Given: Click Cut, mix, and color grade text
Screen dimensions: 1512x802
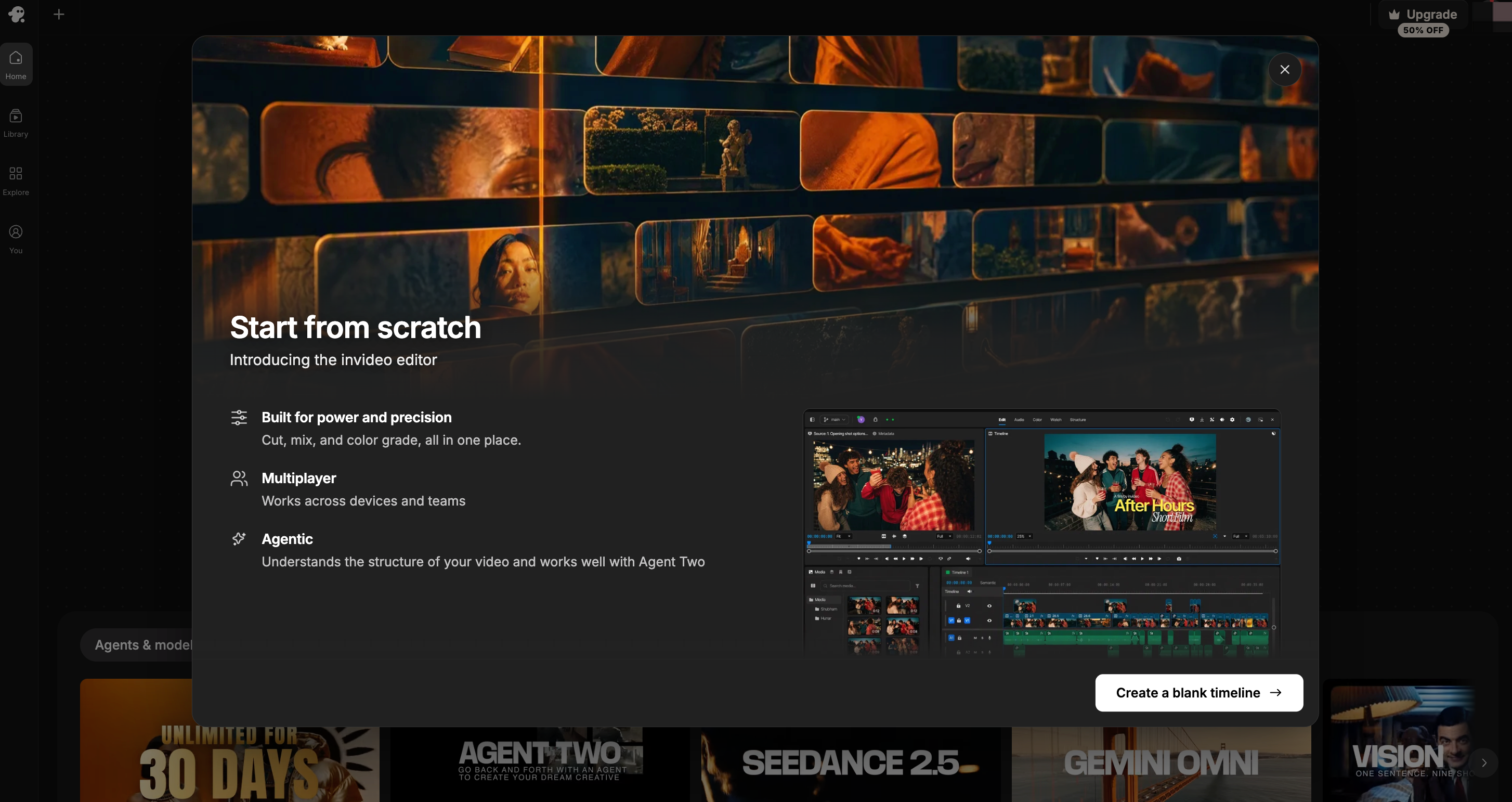Looking at the screenshot, I should [x=391, y=441].
